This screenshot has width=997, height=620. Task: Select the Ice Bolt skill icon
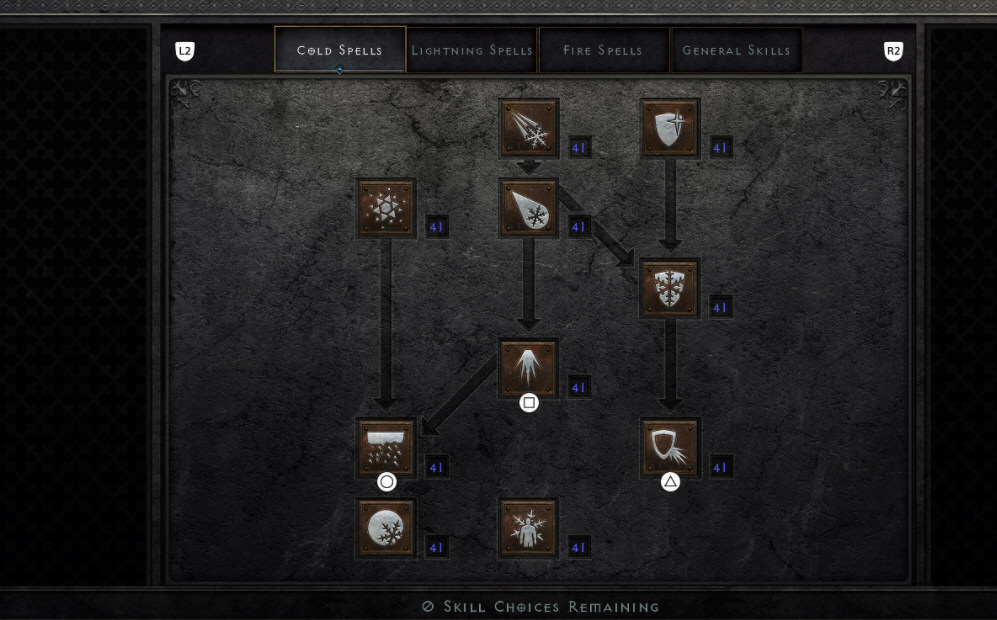[529, 128]
